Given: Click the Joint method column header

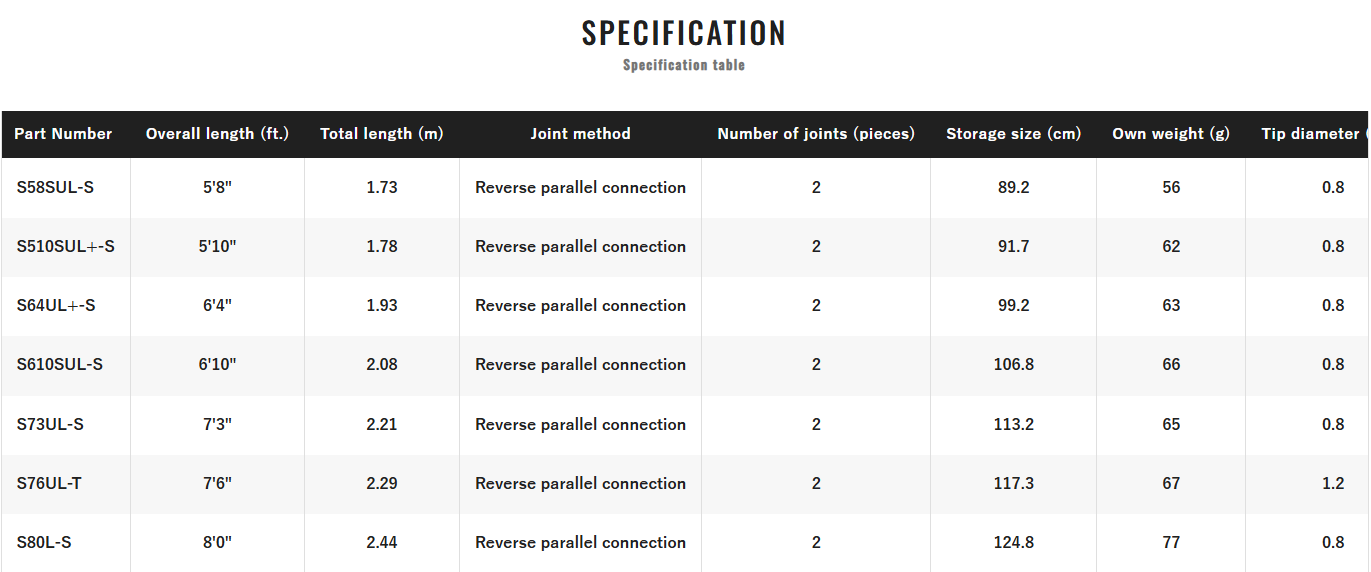Looking at the screenshot, I should [580, 134].
